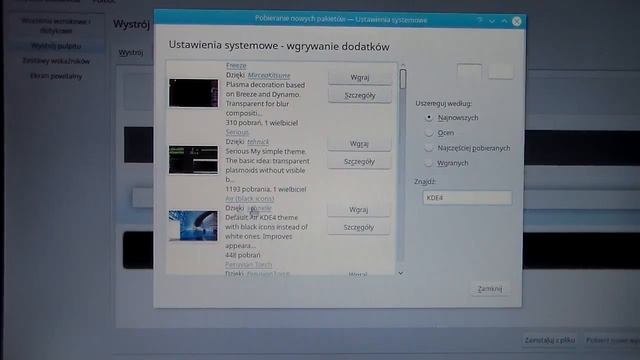The height and width of the screenshot is (360, 640).
Task: Click the 'Uszereguj według:' label
Action: pyautogui.click(x=443, y=104)
